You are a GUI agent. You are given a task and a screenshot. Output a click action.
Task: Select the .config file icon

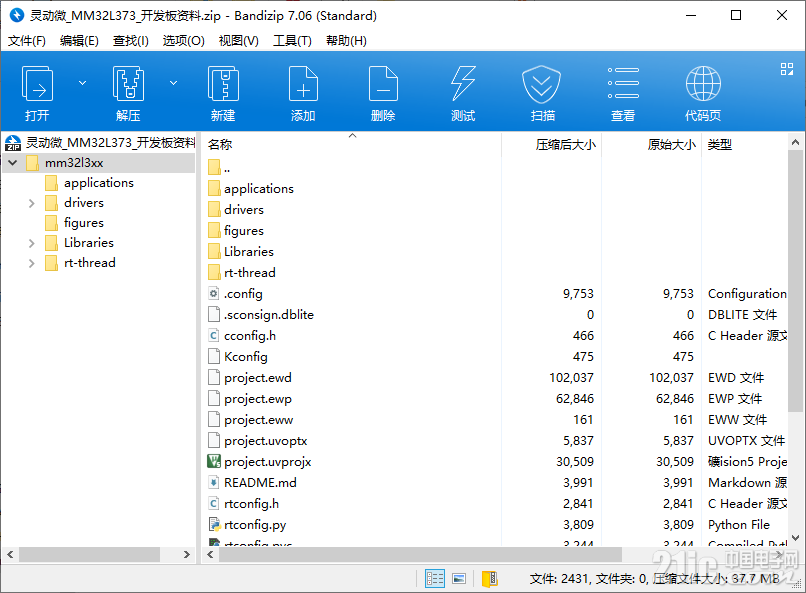[214, 293]
